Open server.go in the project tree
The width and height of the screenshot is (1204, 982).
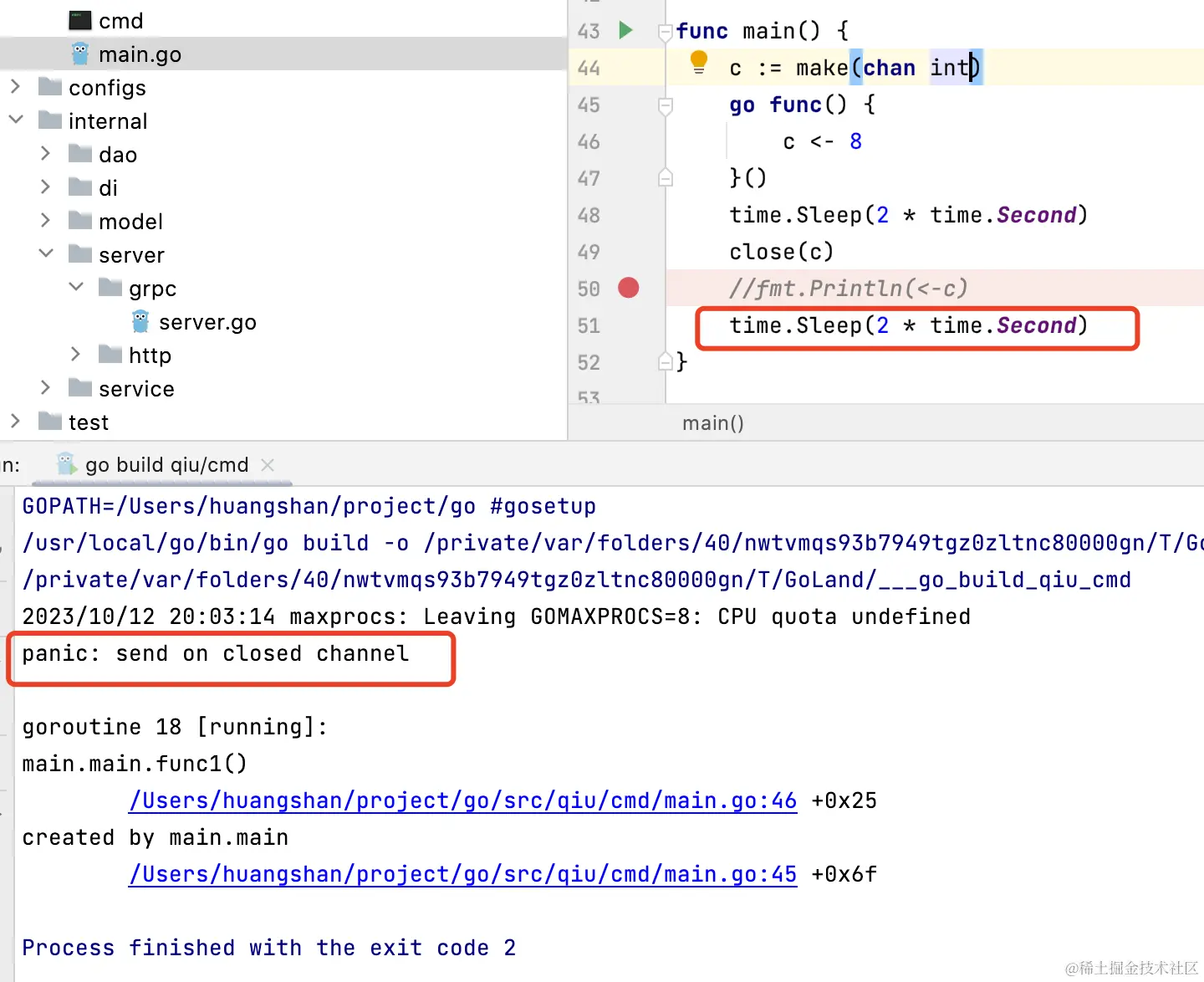click(207, 322)
